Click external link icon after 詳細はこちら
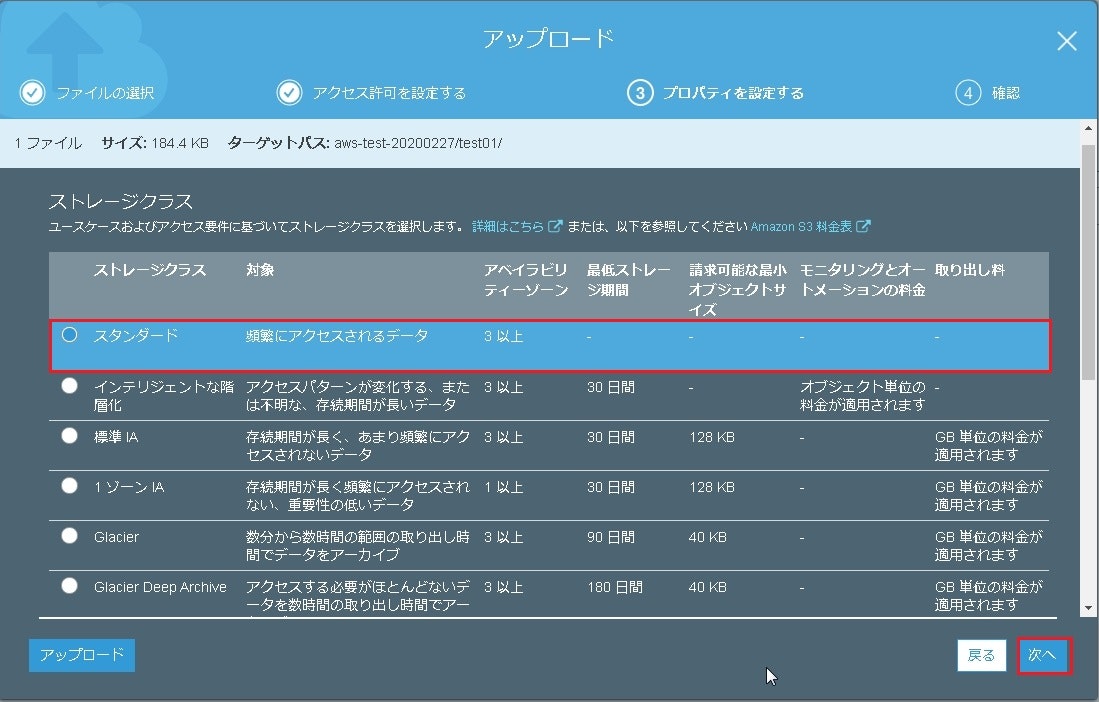1099x702 pixels. (x=555, y=226)
